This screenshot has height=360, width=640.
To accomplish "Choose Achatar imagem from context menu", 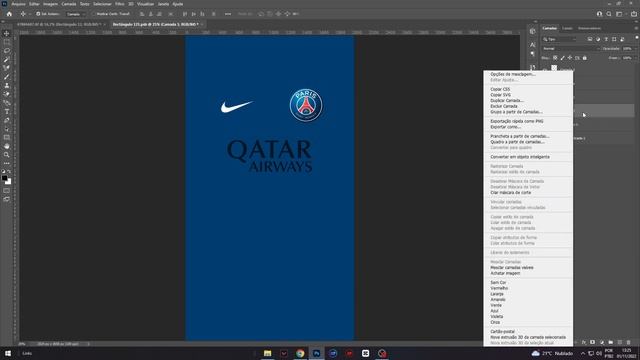I will coord(505,273).
